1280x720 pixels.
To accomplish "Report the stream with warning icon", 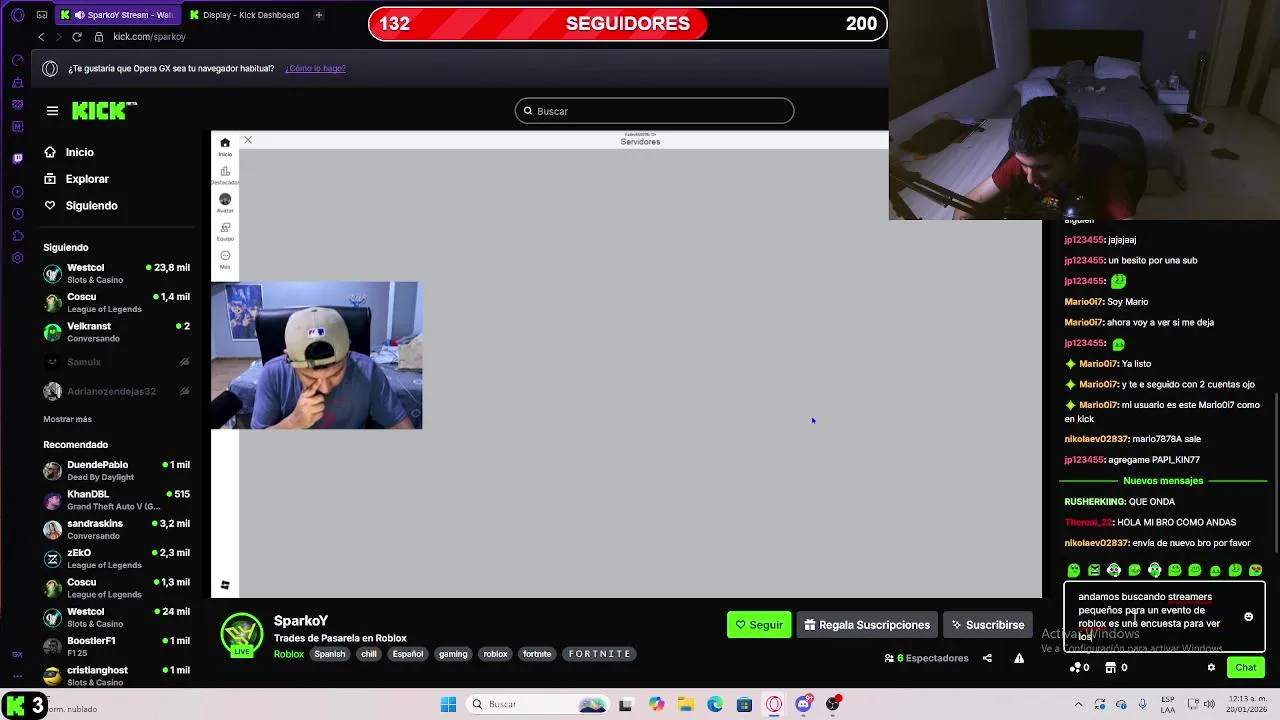I will pos(1019,658).
